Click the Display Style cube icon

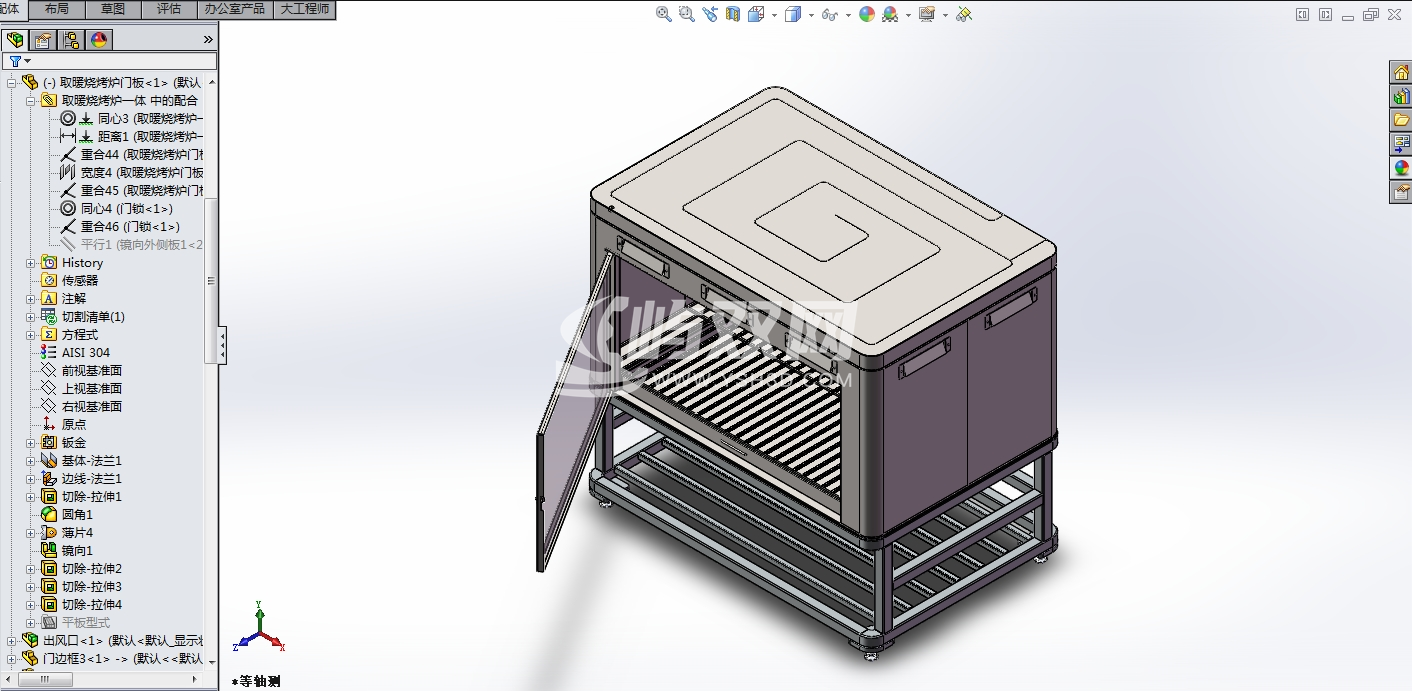click(793, 14)
